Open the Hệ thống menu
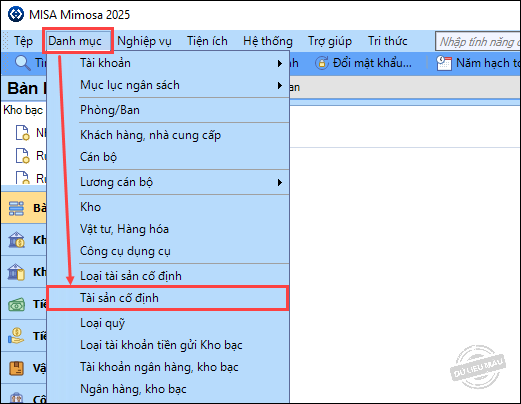Viewport: 521px width, 404px height. tap(268, 41)
